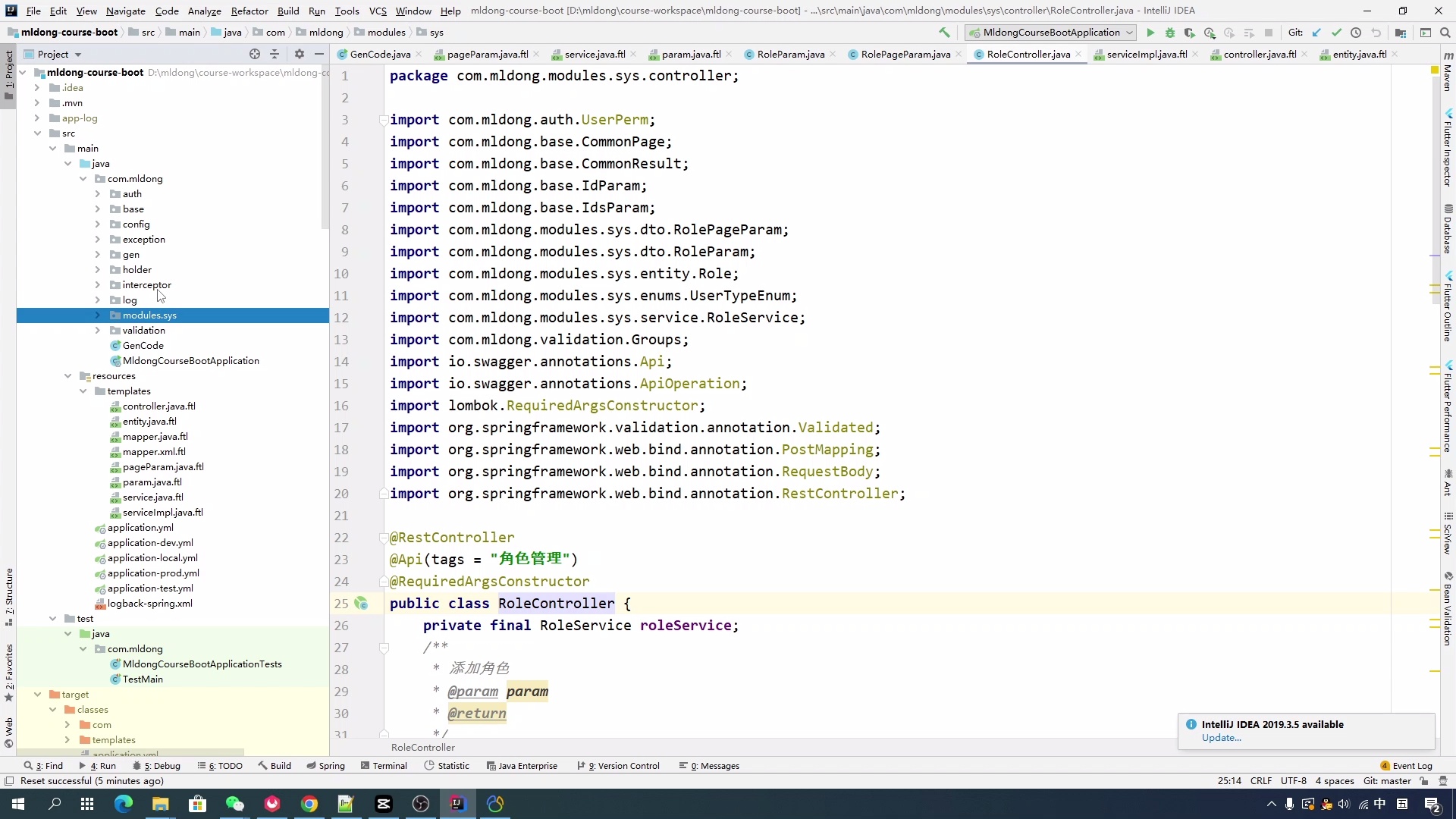Run the application with green play icon

pyautogui.click(x=1150, y=33)
